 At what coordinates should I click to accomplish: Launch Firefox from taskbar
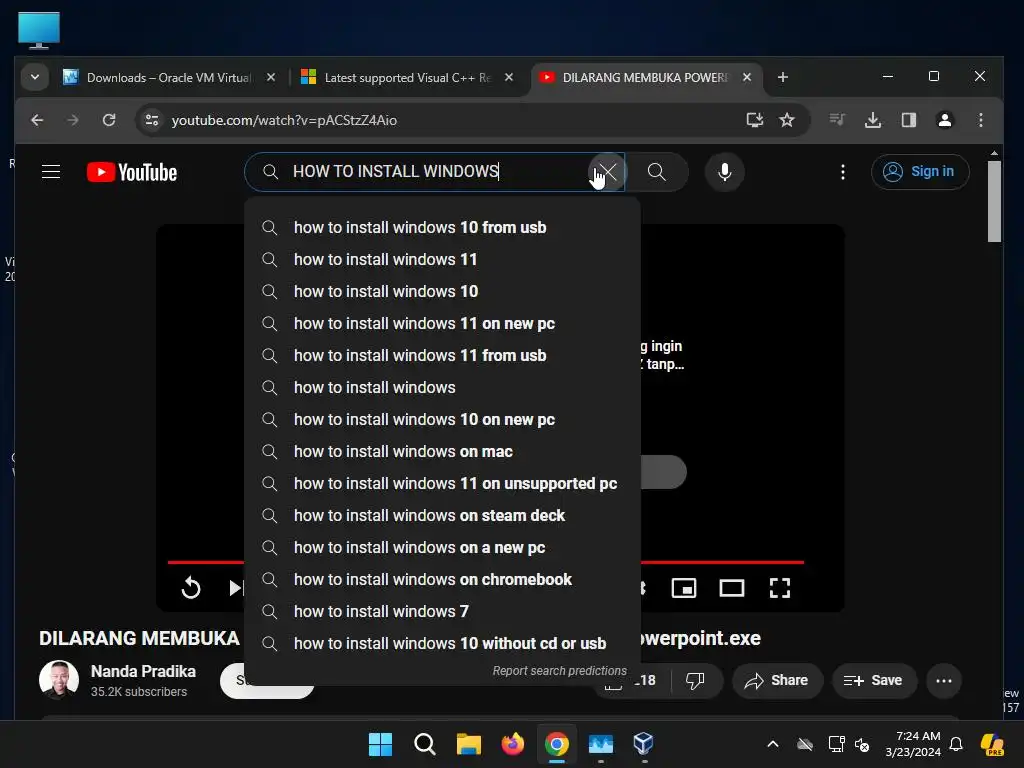click(512, 744)
